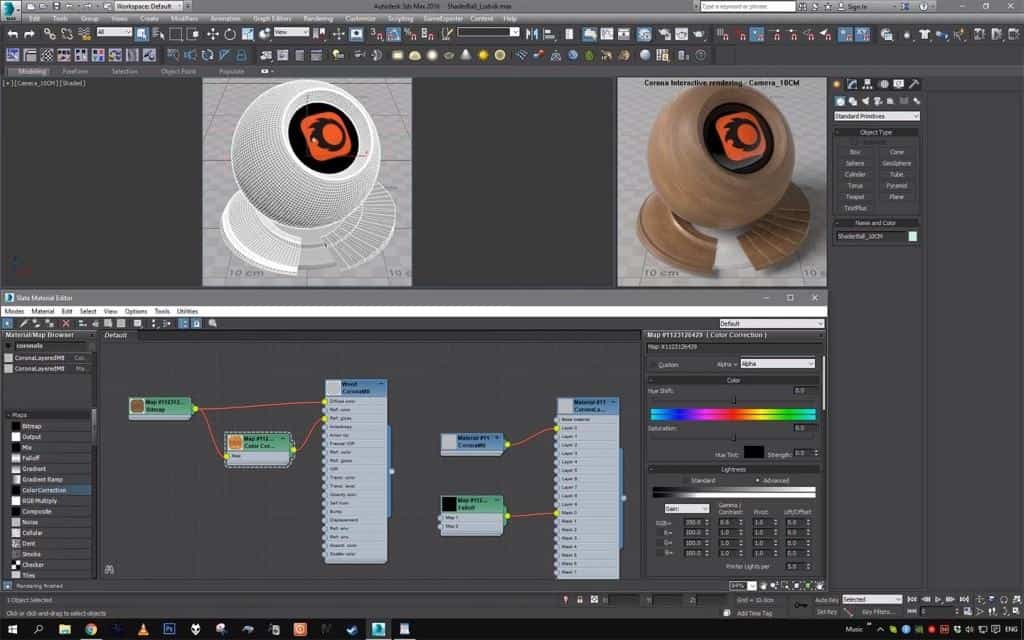
Task: Create a Teapot primitive
Action: (x=853, y=197)
